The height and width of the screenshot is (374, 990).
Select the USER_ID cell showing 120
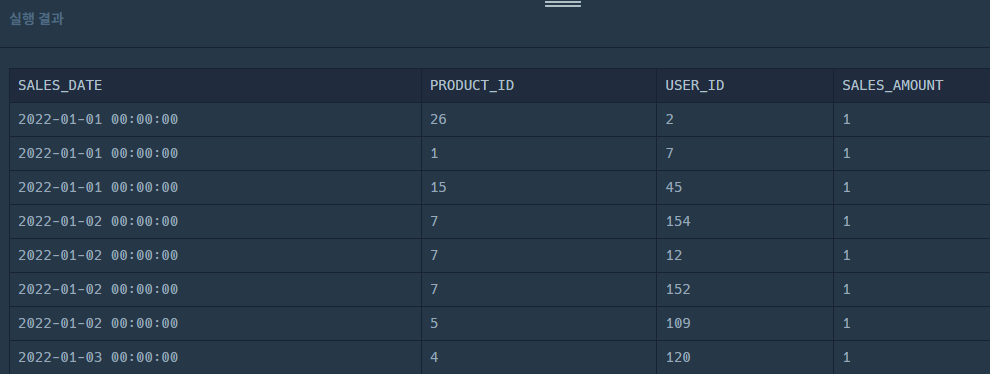[x=745, y=358]
